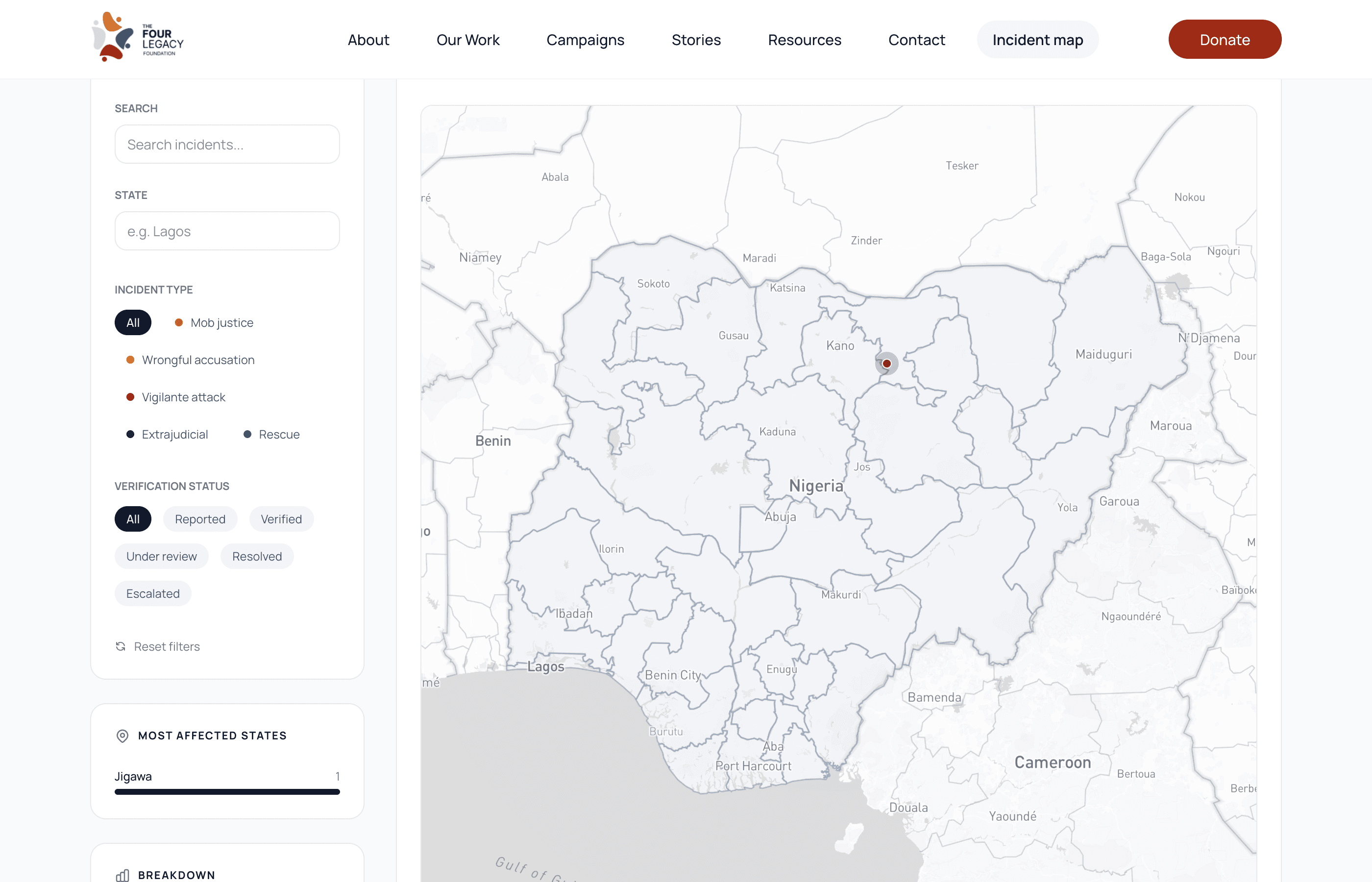Viewport: 1372px width, 882px height.
Task: Click the Gusau map label
Action: pos(734,336)
